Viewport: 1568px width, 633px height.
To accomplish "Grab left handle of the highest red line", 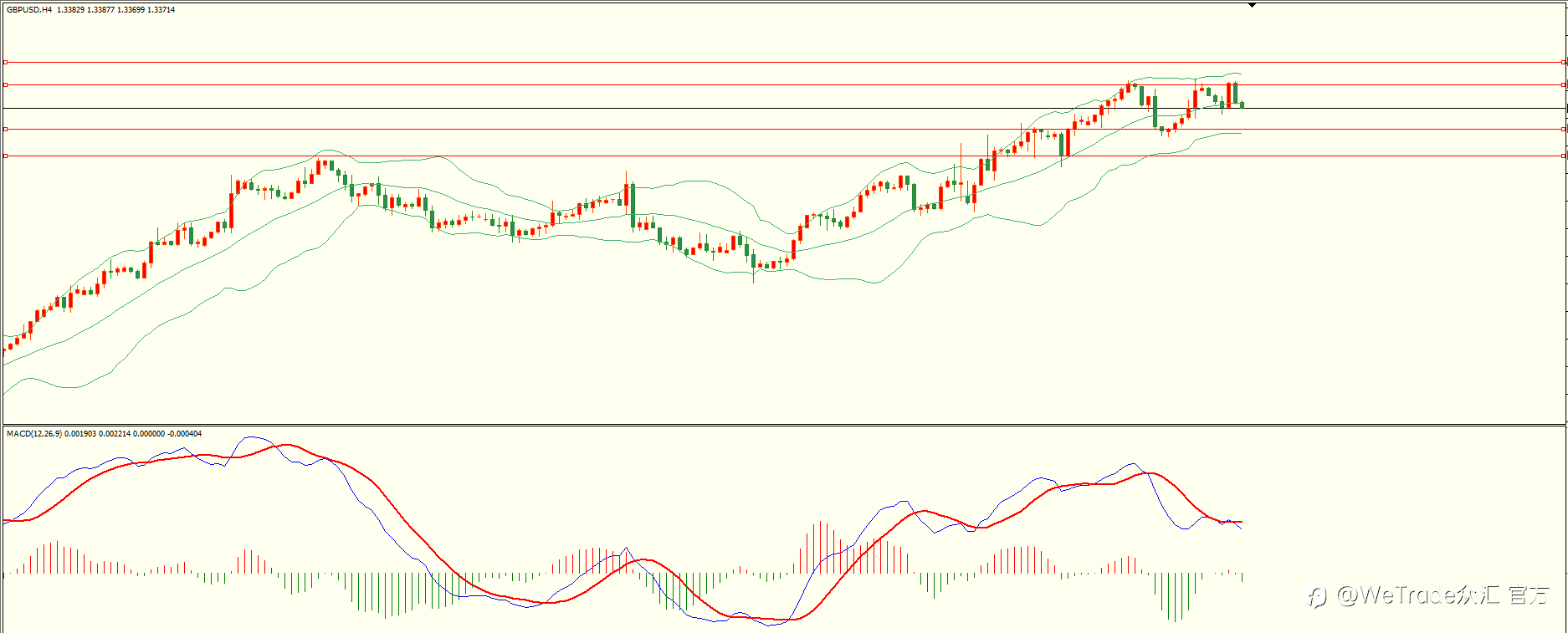I will 5,62.
